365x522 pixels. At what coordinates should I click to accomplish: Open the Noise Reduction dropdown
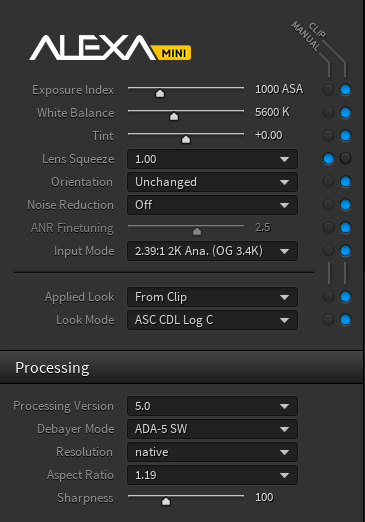coord(212,205)
